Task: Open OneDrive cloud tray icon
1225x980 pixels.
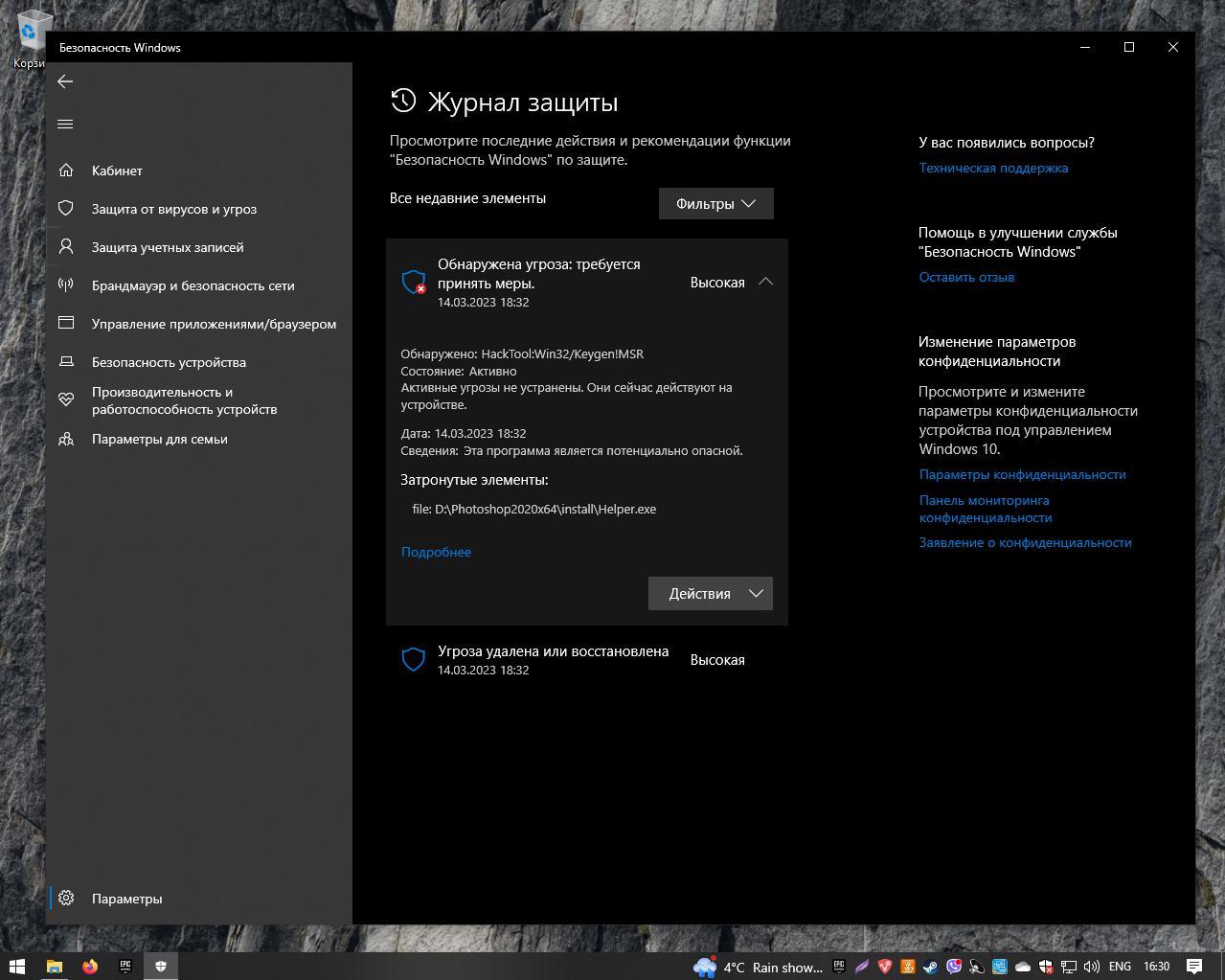Action: [x=1023, y=967]
